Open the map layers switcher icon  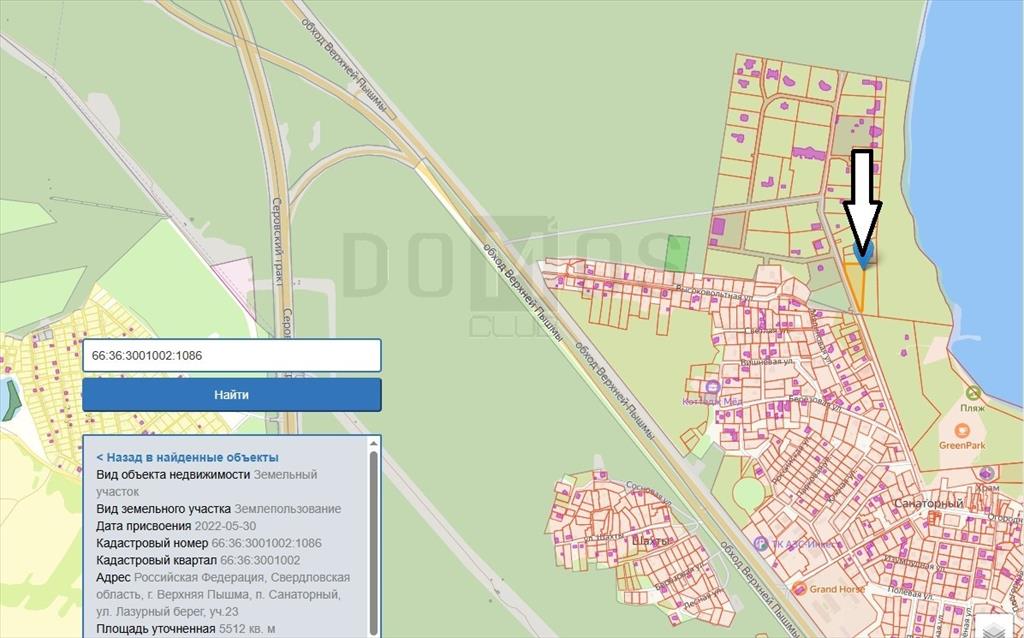click(x=996, y=627)
